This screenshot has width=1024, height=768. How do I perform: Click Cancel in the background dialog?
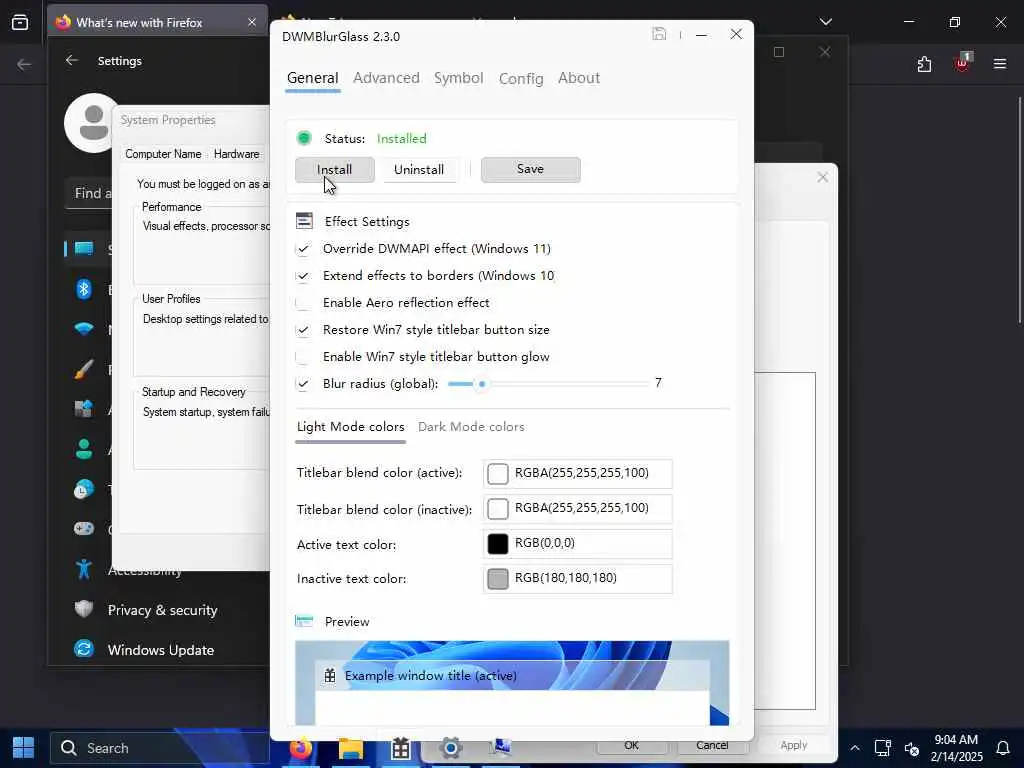(x=712, y=745)
